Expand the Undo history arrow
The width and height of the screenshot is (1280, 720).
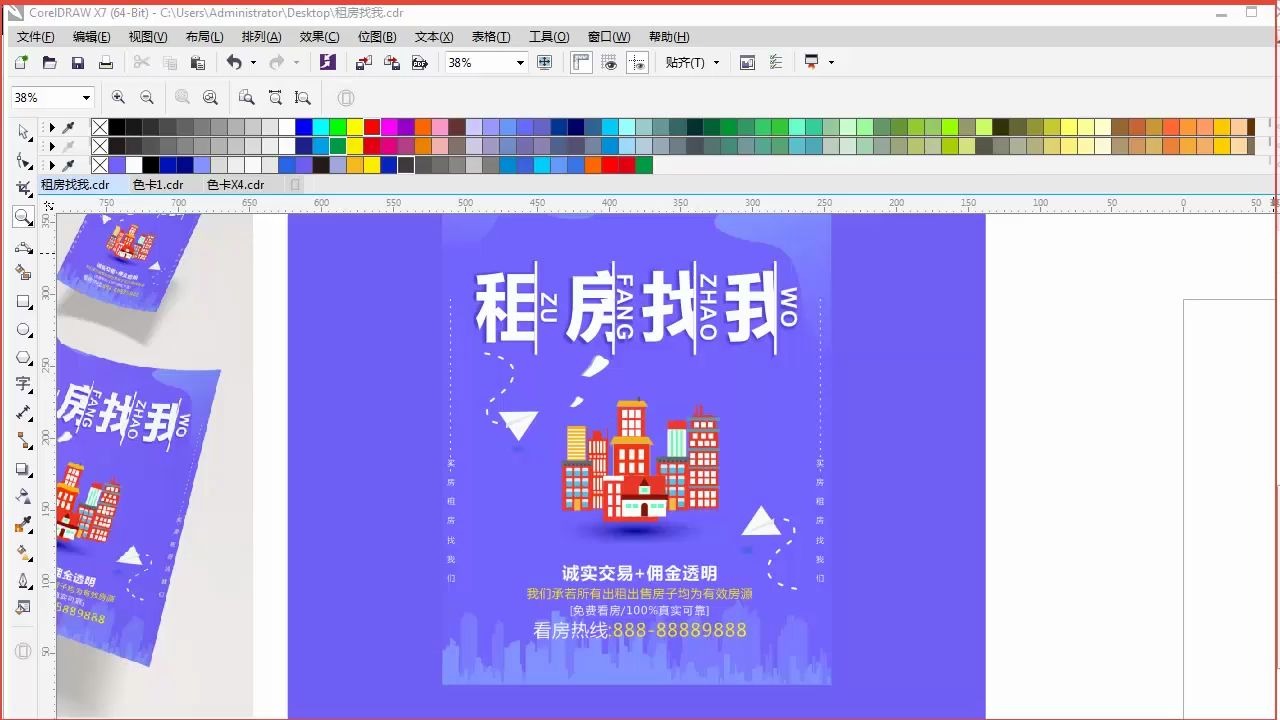tap(253, 62)
